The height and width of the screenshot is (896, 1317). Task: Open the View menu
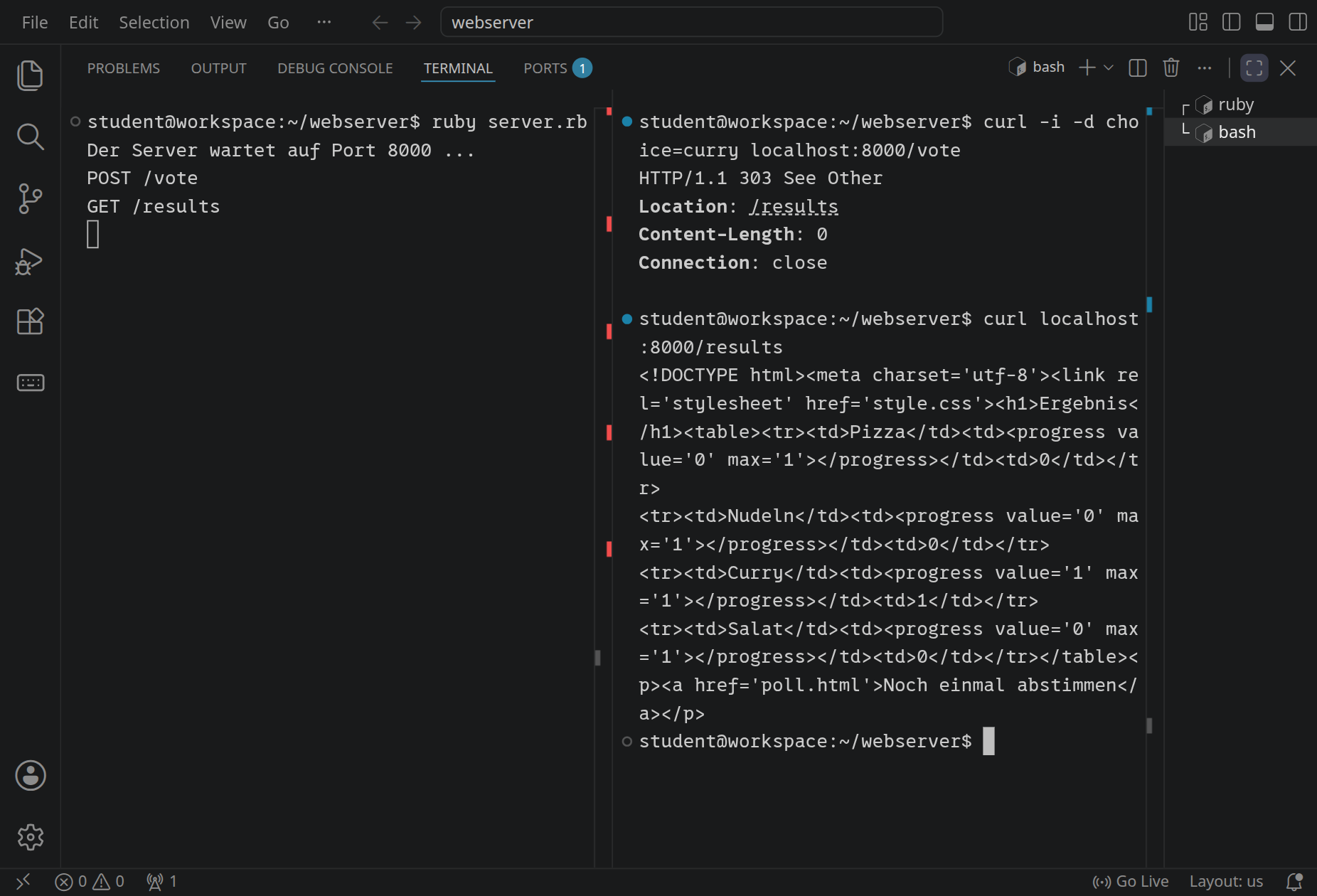(228, 22)
